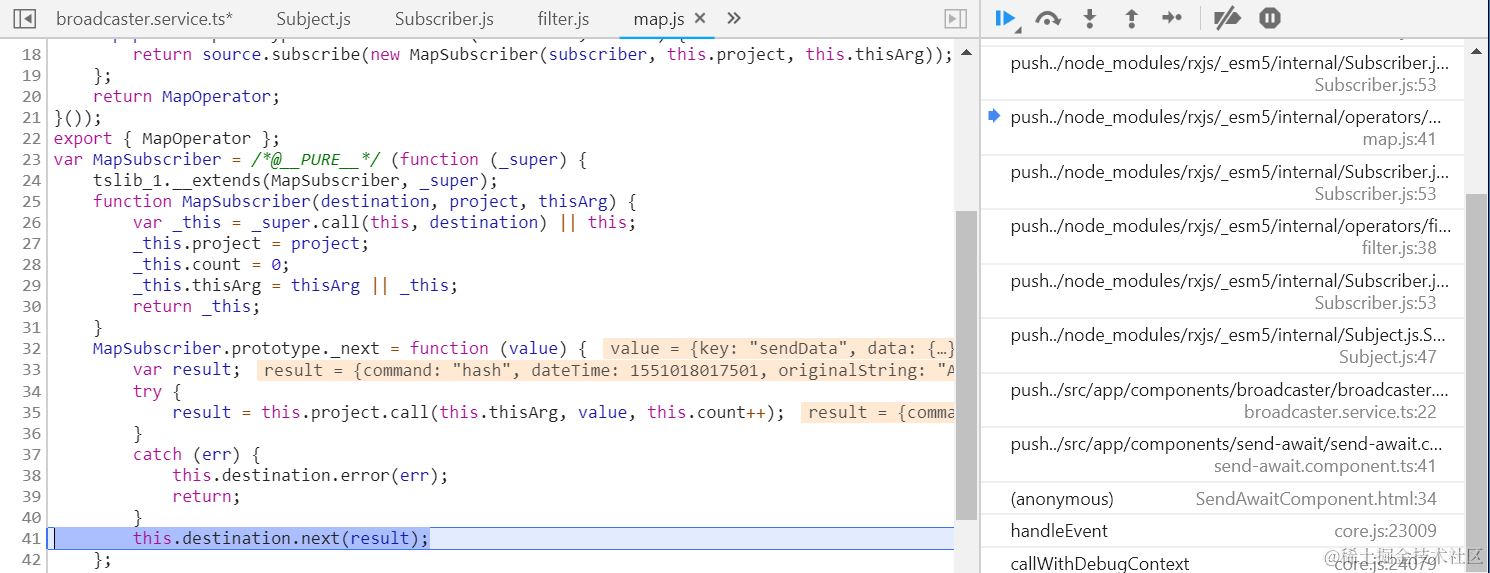Select call stack frame broadcaster.service.ts:22
Viewport: 1490px width, 573px height.
pyautogui.click(x=1222, y=400)
